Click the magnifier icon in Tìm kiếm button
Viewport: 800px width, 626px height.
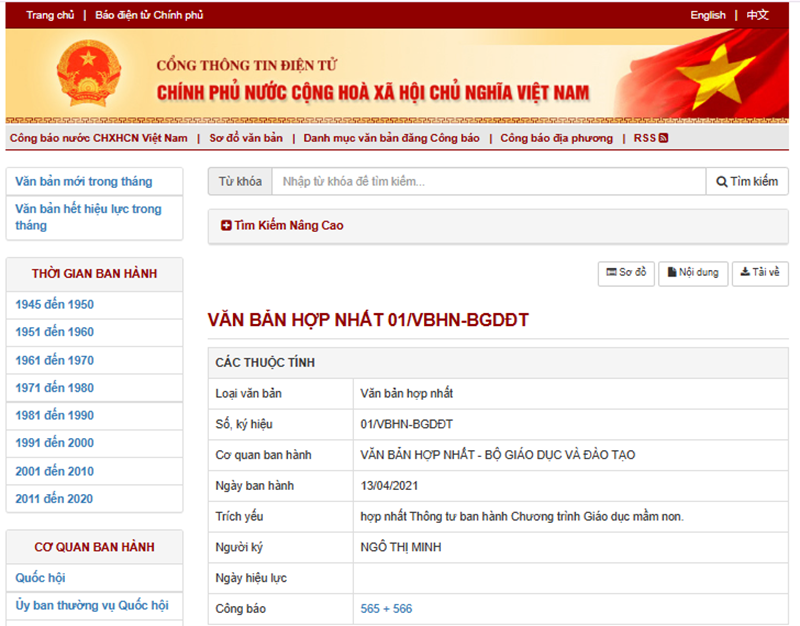click(721, 181)
